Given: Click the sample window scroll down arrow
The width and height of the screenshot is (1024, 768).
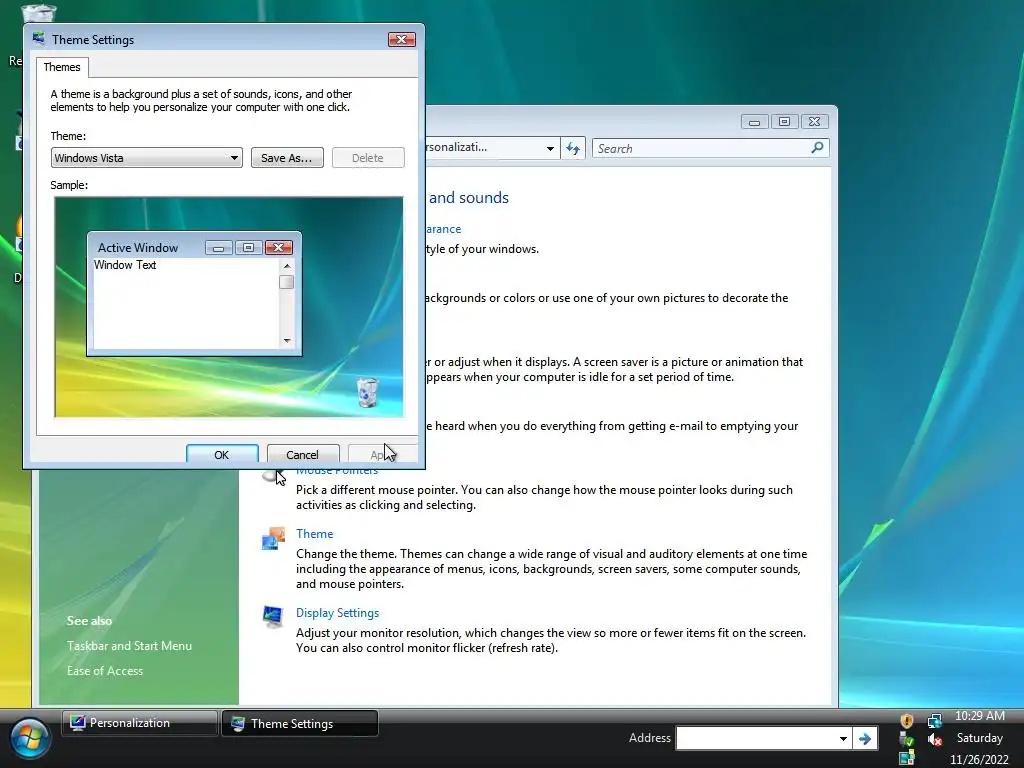Looking at the screenshot, I should tap(287, 341).
